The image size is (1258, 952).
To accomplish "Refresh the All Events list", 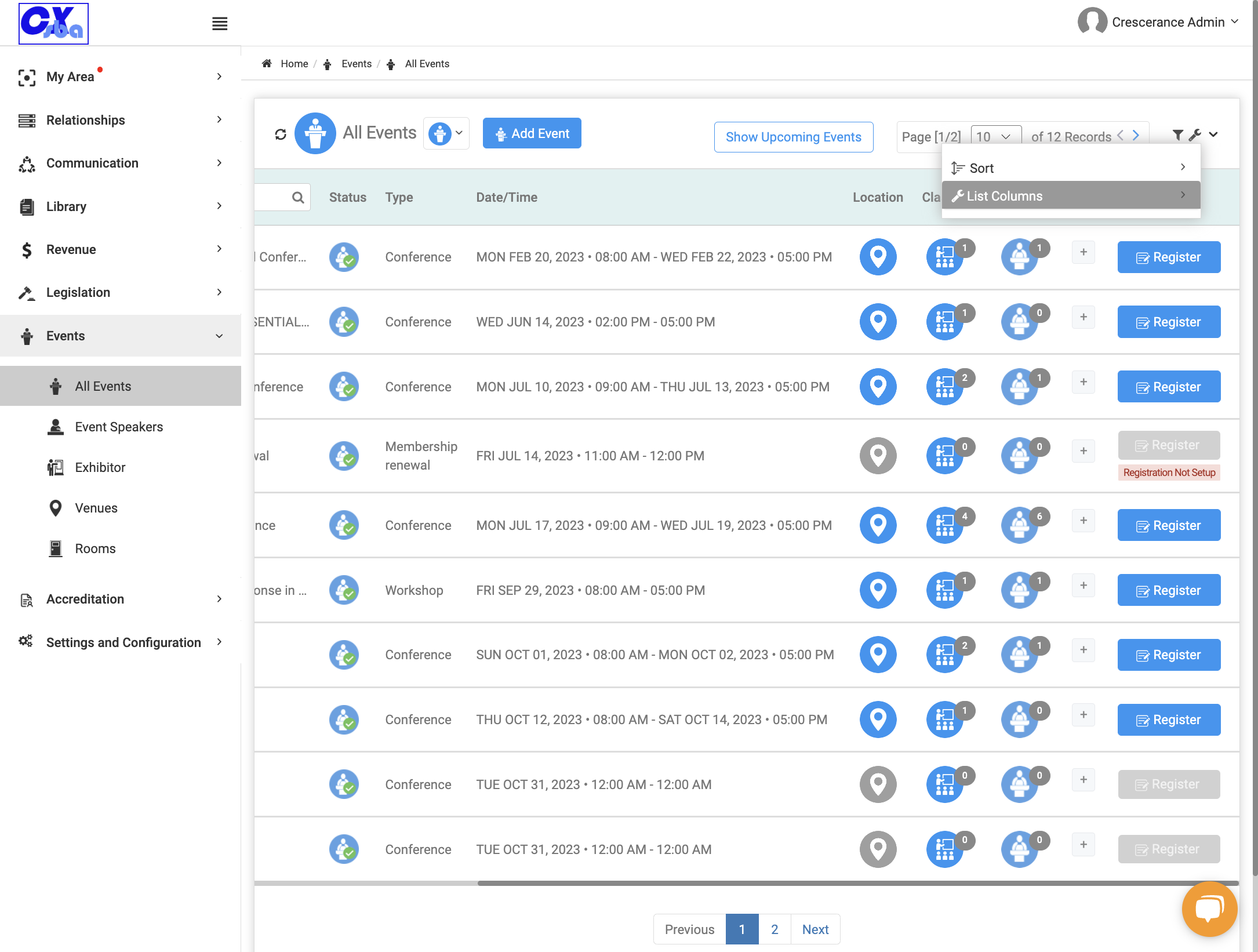I will pyautogui.click(x=281, y=135).
